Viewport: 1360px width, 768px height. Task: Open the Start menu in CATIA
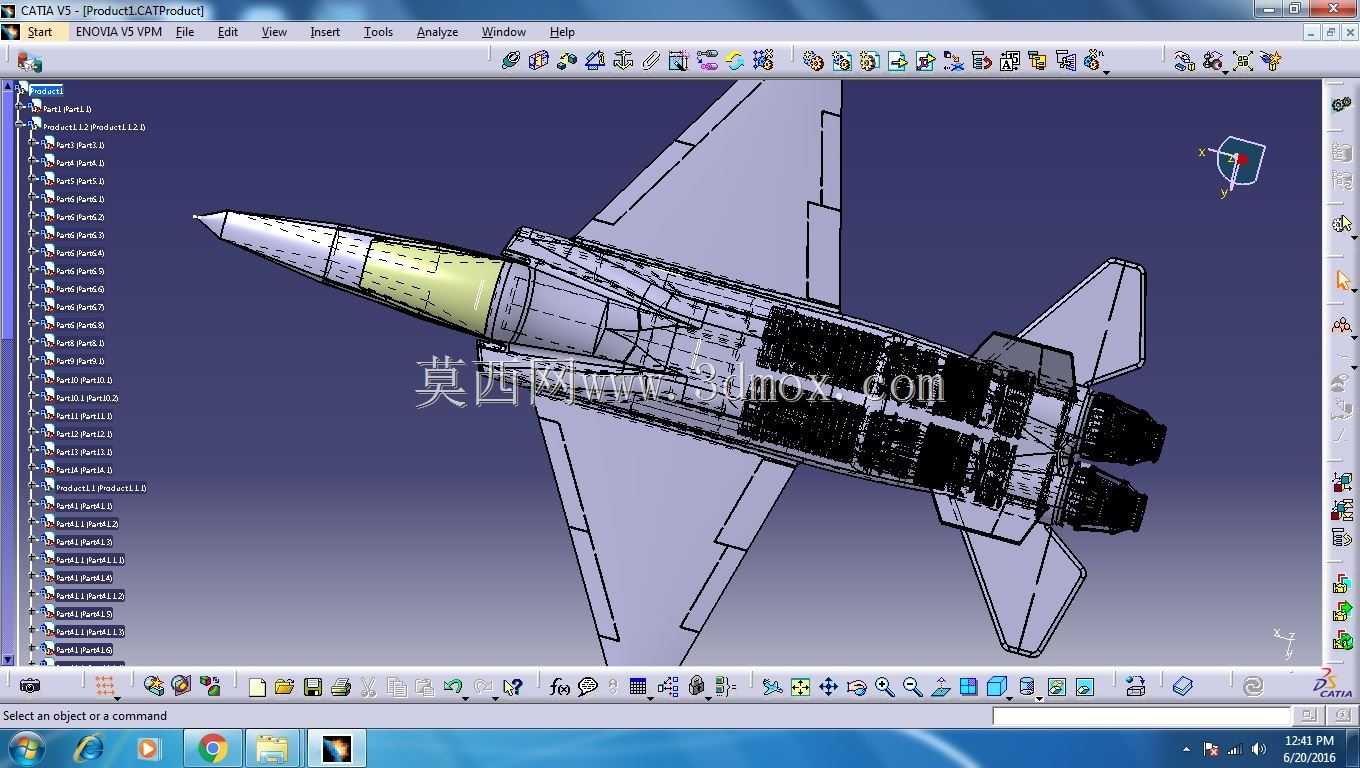pos(40,32)
